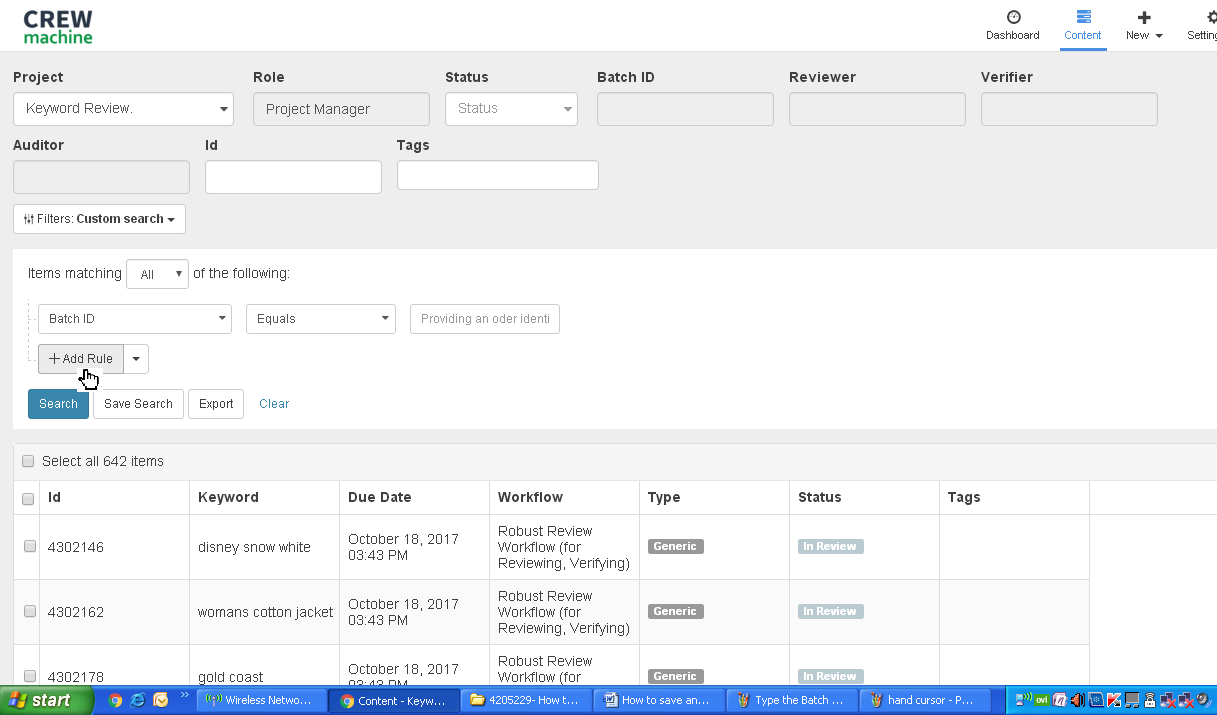Viewport: 1217px width, 715px height.
Task: Click the wireless network tray icon
Action: (x=1023, y=699)
